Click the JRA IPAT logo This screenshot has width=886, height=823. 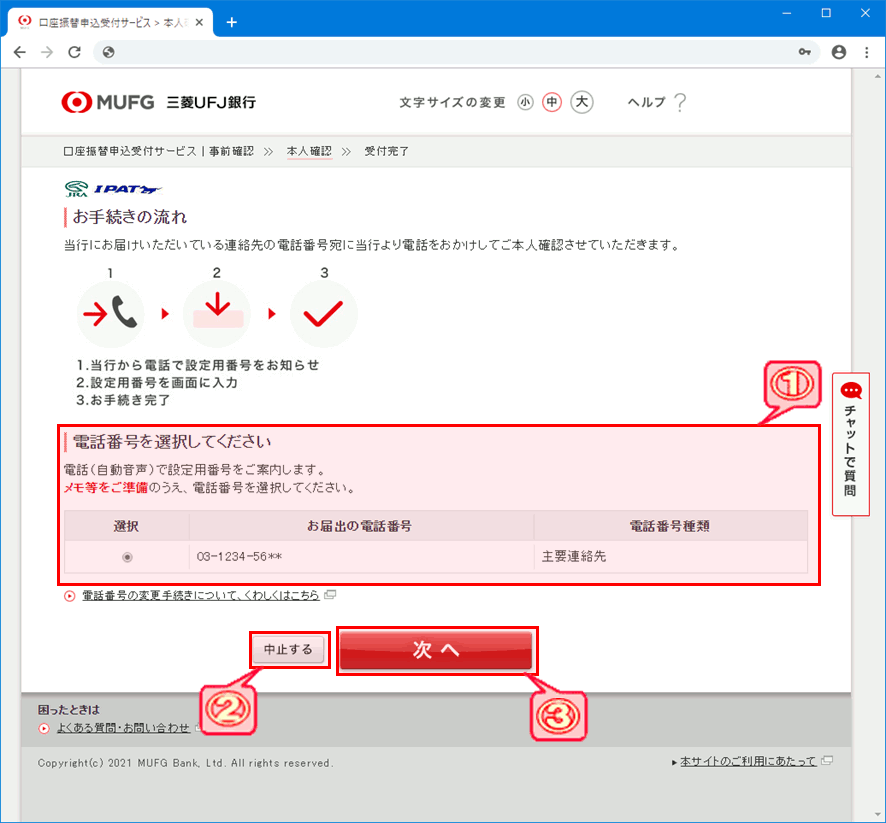112,188
